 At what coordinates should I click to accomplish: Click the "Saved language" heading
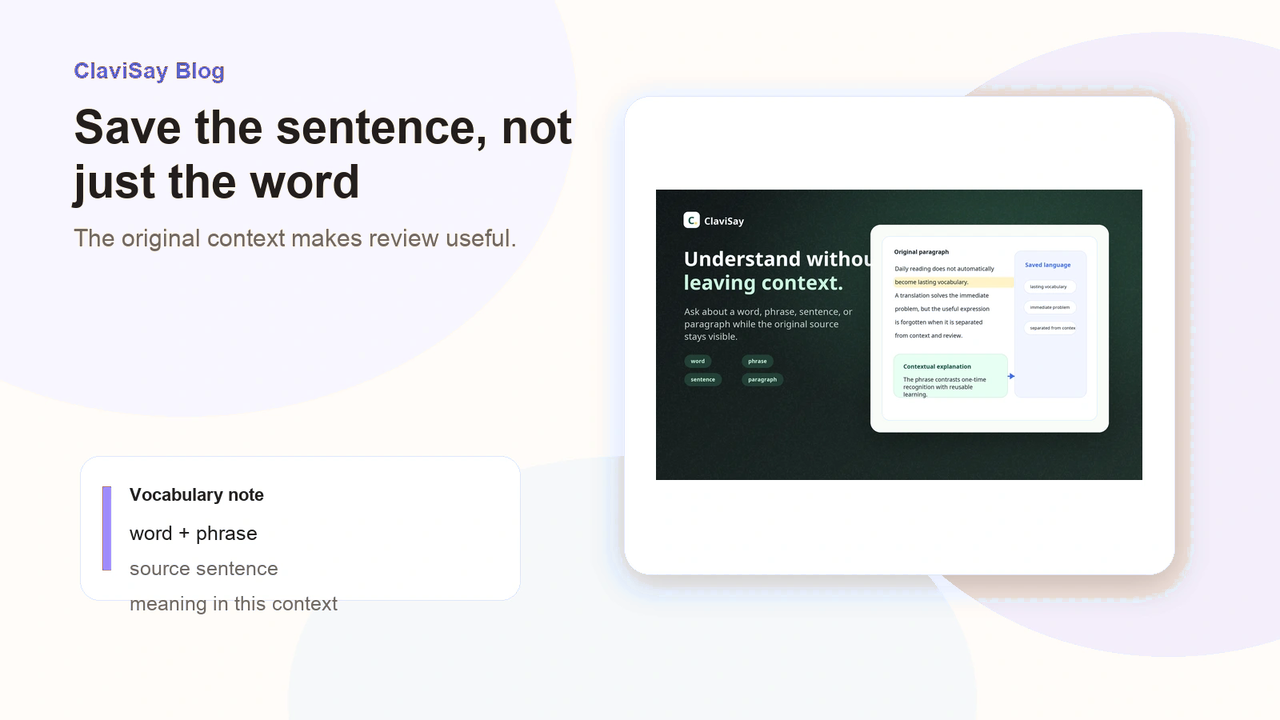tap(1048, 265)
